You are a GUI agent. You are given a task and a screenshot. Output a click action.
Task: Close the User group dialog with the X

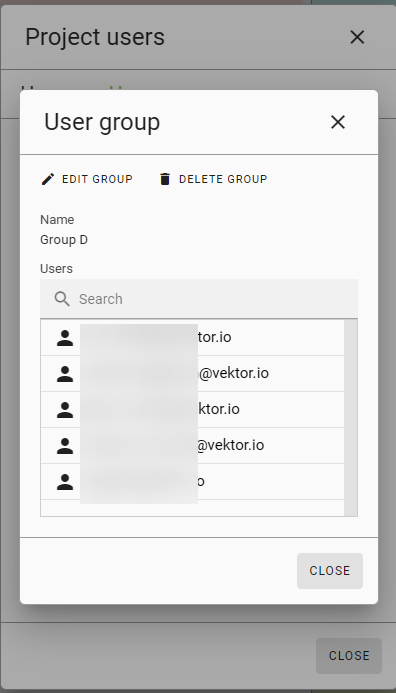point(338,122)
